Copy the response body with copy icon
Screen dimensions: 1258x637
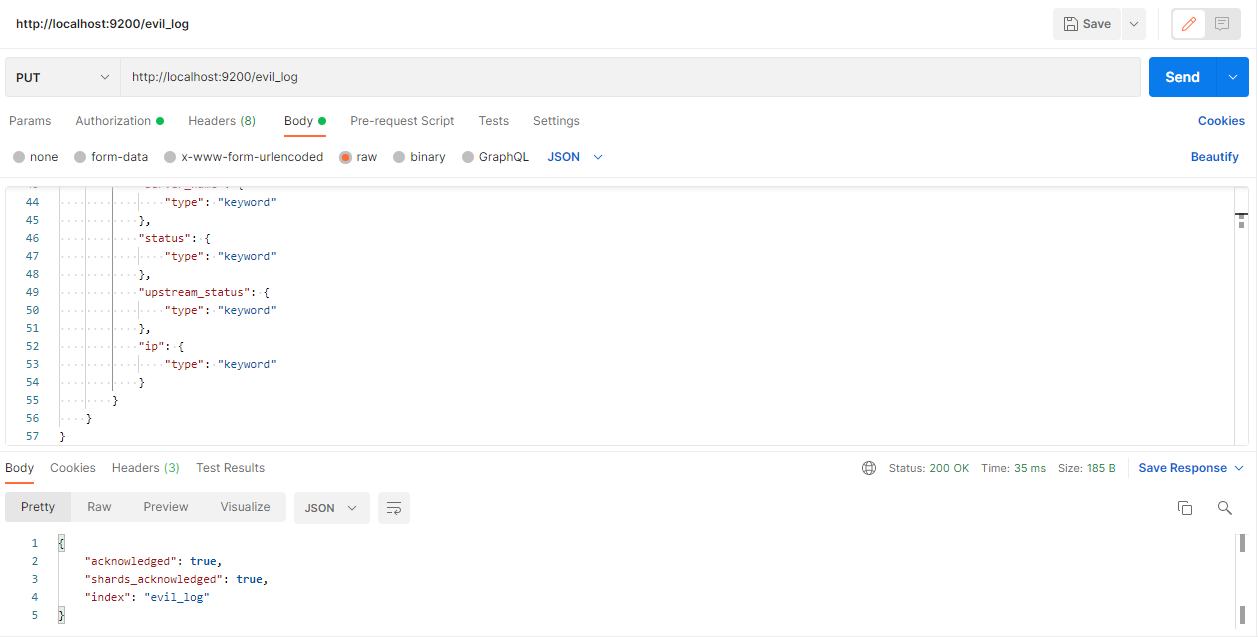(1185, 508)
